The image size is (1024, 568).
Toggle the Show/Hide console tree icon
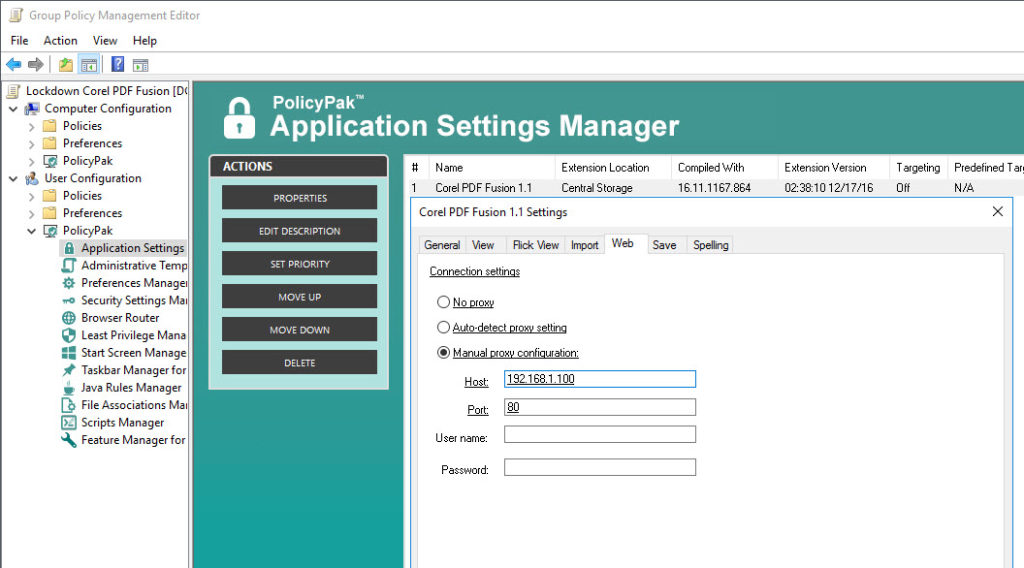(89, 65)
